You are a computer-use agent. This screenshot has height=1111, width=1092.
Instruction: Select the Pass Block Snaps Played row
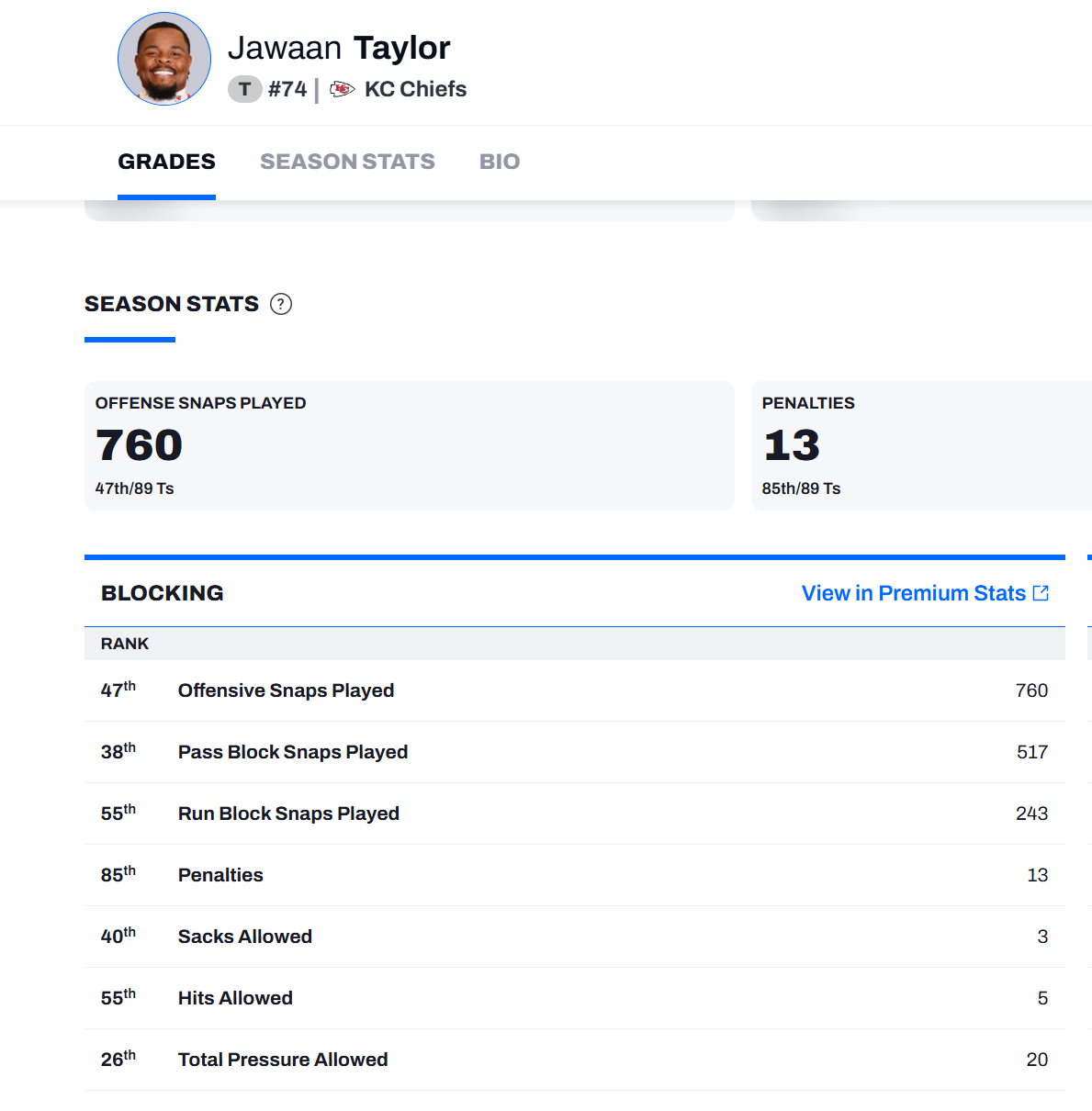tap(574, 752)
